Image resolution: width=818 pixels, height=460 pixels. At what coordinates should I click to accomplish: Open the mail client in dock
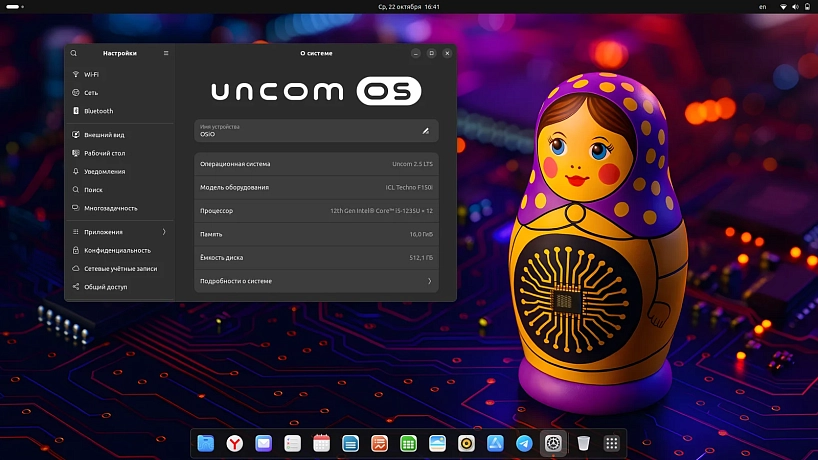[263, 442]
